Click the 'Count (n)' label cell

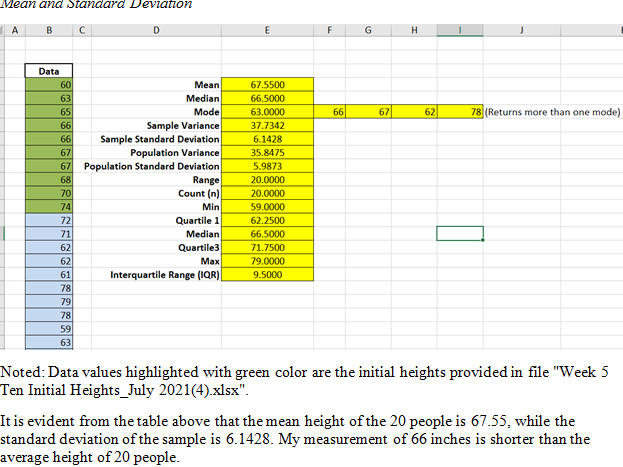[x=199, y=193]
